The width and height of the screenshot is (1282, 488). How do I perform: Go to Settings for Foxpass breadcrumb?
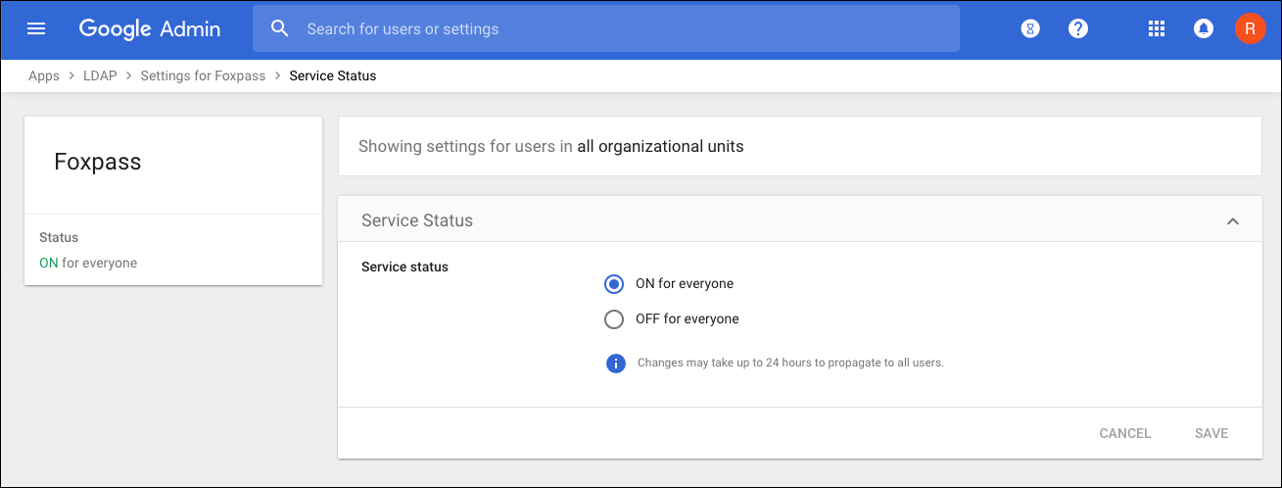(203, 76)
